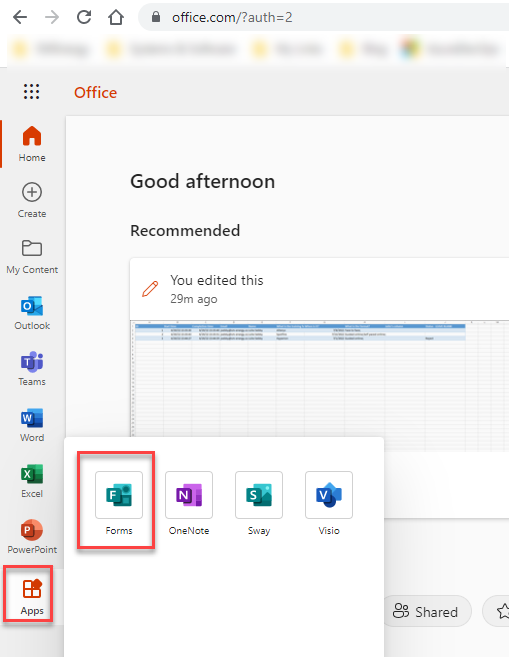This screenshot has height=657, width=509.
Task: Click the Office header title
Action: click(96, 93)
